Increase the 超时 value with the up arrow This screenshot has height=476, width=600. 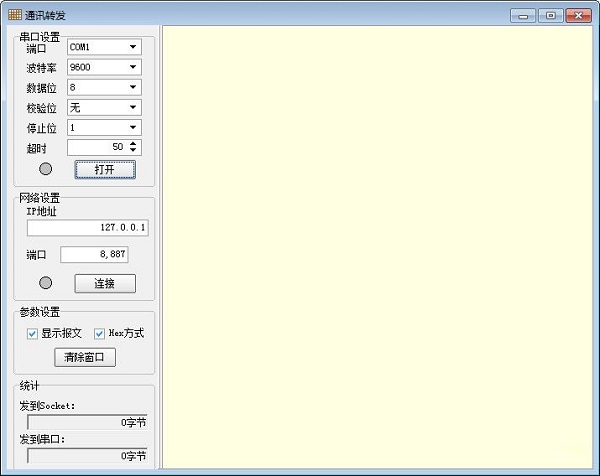pyautogui.click(x=135, y=143)
